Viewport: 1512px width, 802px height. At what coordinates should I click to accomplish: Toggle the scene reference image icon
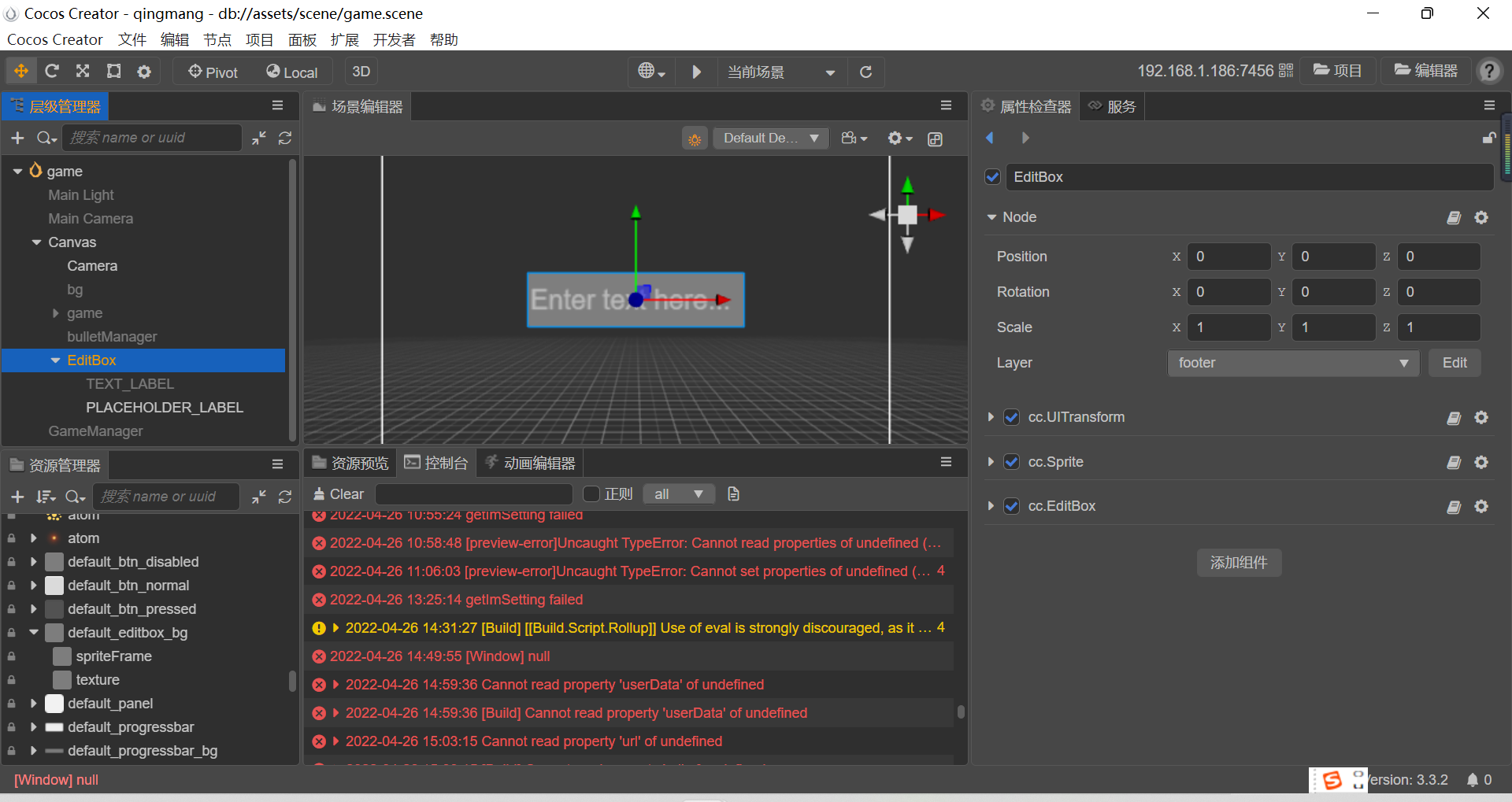pos(935,139)
